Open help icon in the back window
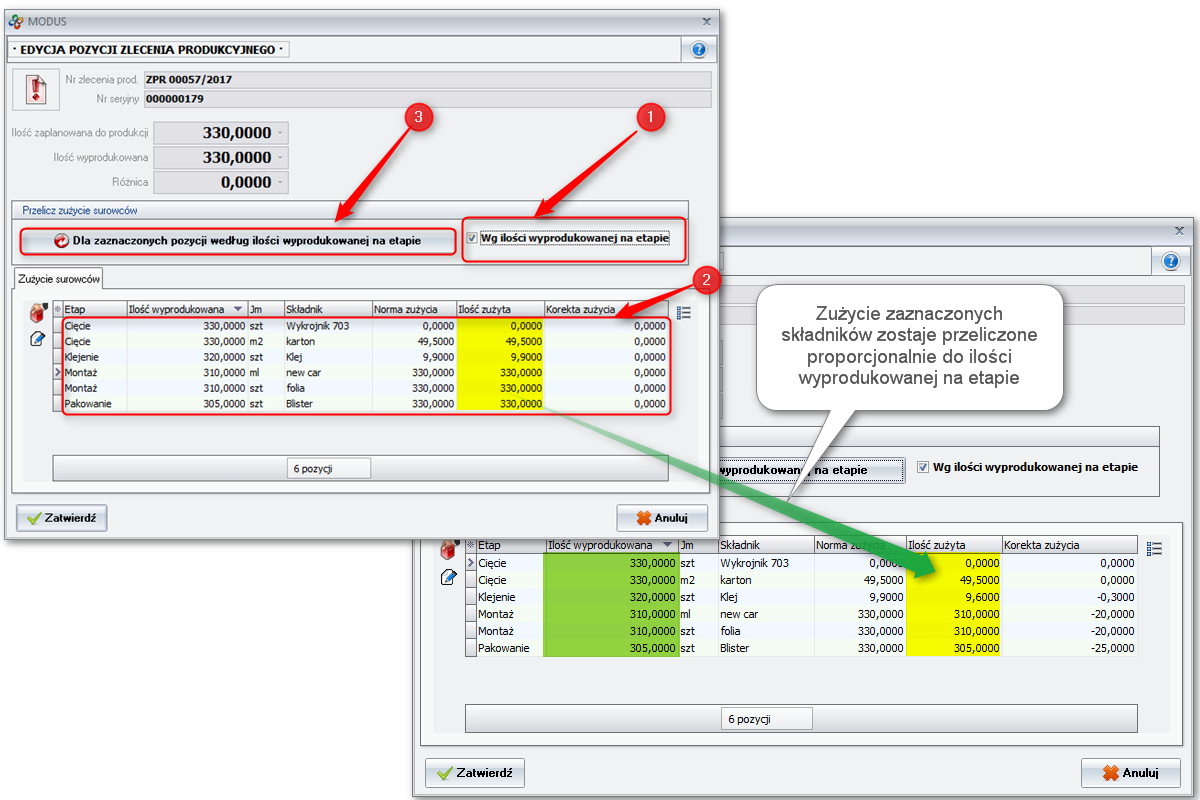1200x800 pixels. click(1171, 262)
